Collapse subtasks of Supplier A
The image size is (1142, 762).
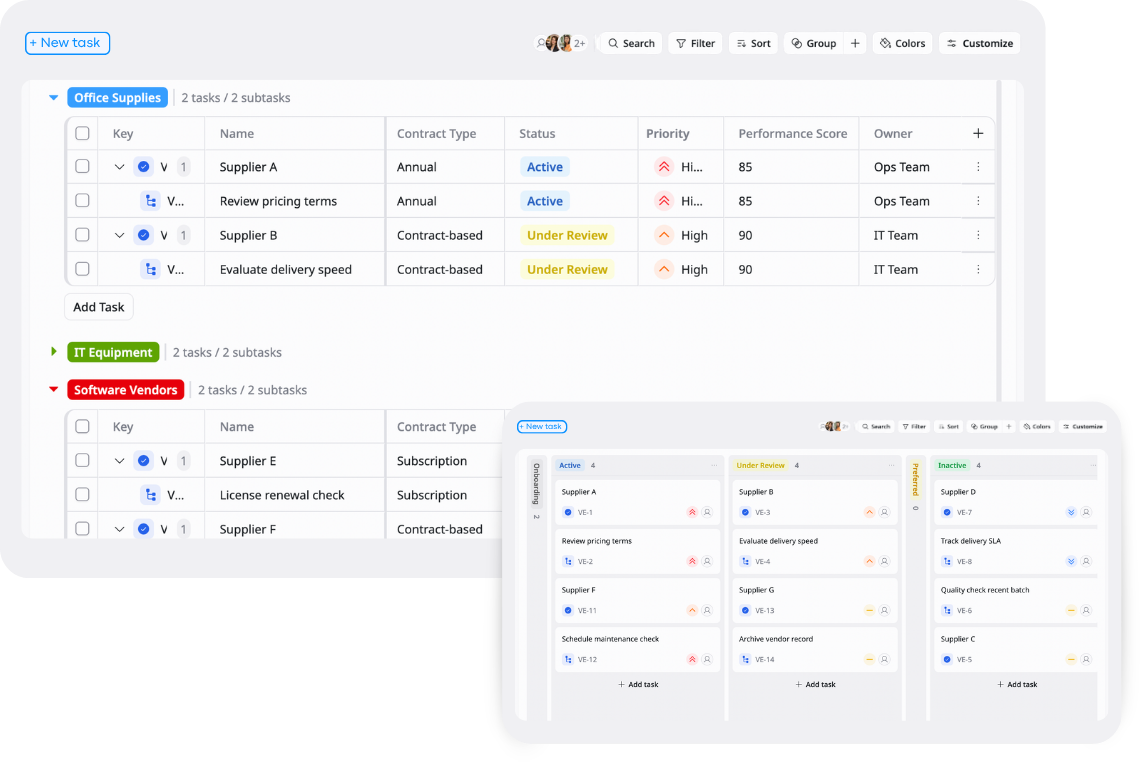119,167
